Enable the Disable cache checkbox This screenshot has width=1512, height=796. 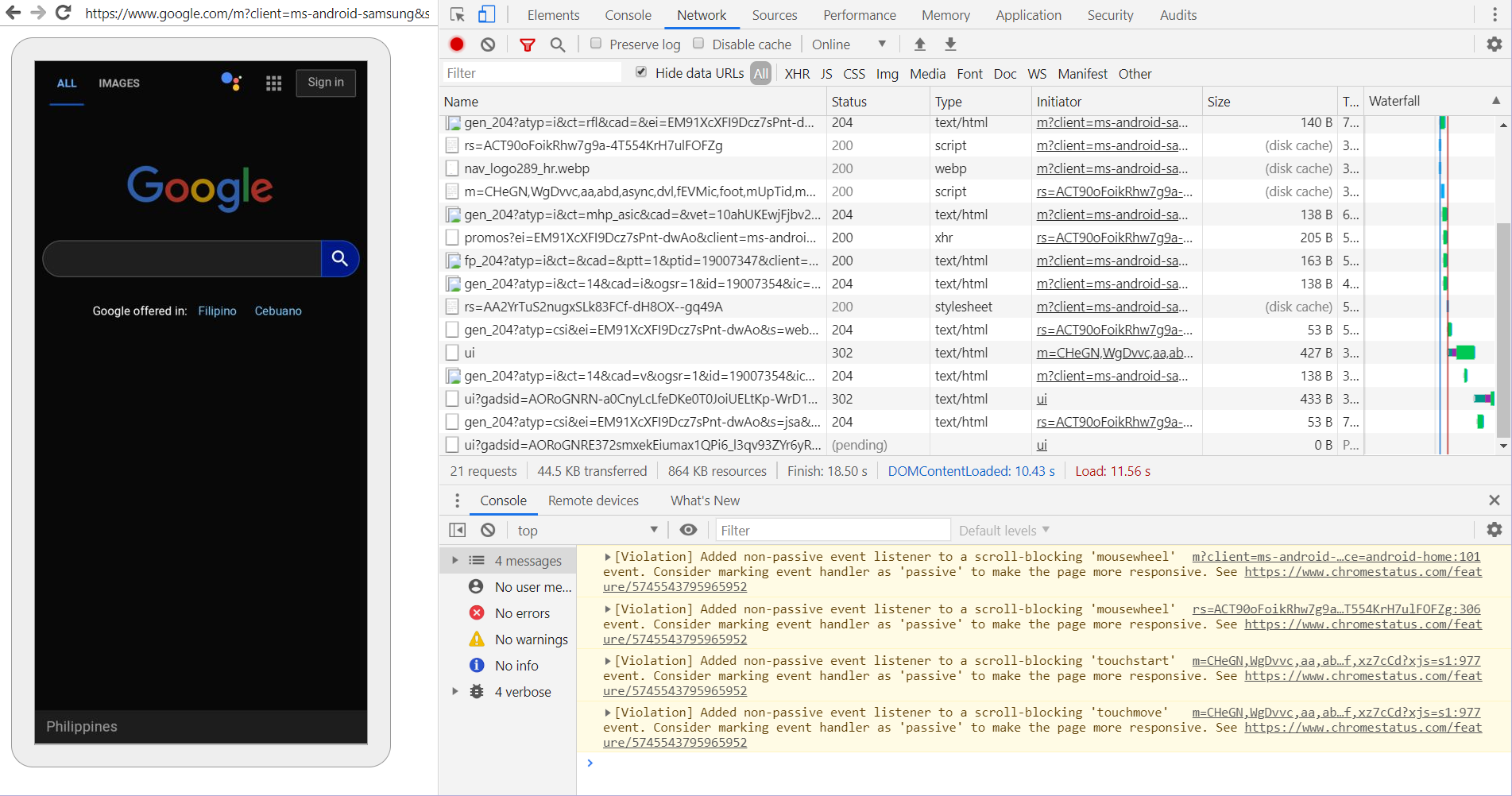698,44
